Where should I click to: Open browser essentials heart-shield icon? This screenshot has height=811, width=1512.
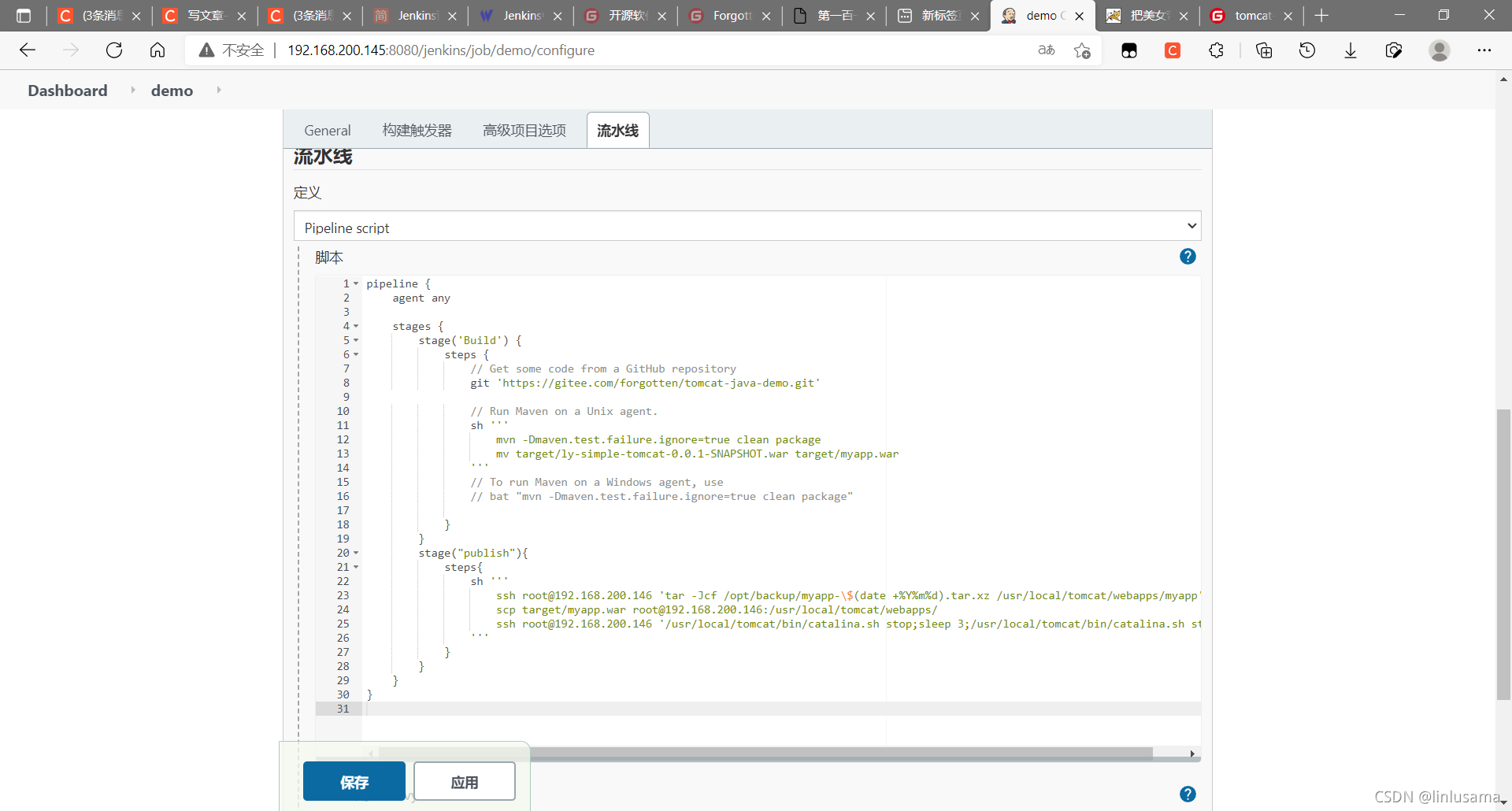tap(1394, 50)
